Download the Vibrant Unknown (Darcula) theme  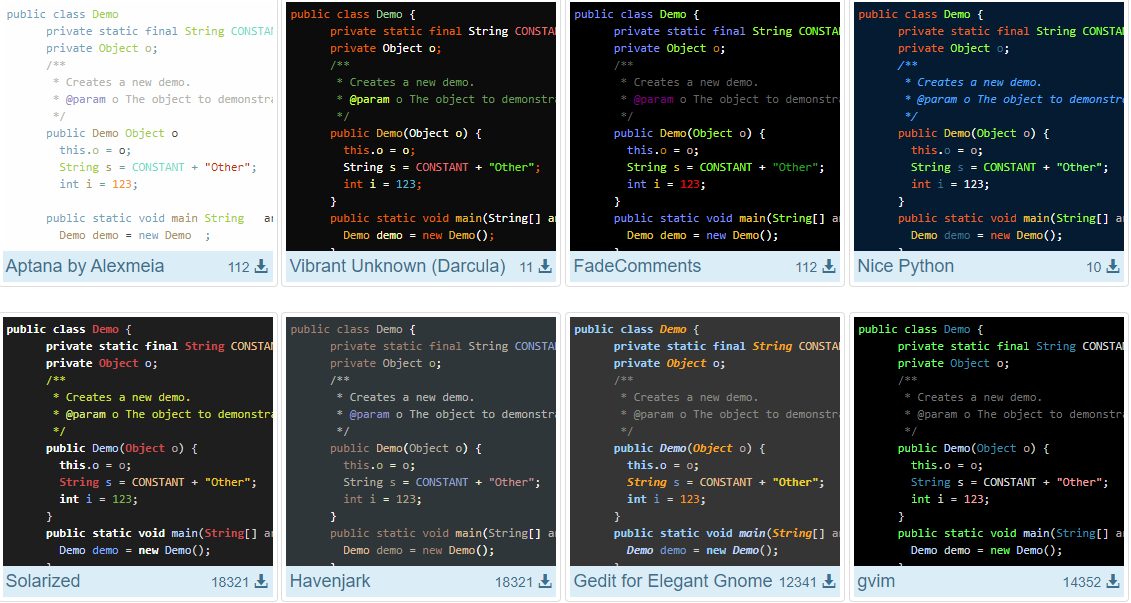[545, 267]
